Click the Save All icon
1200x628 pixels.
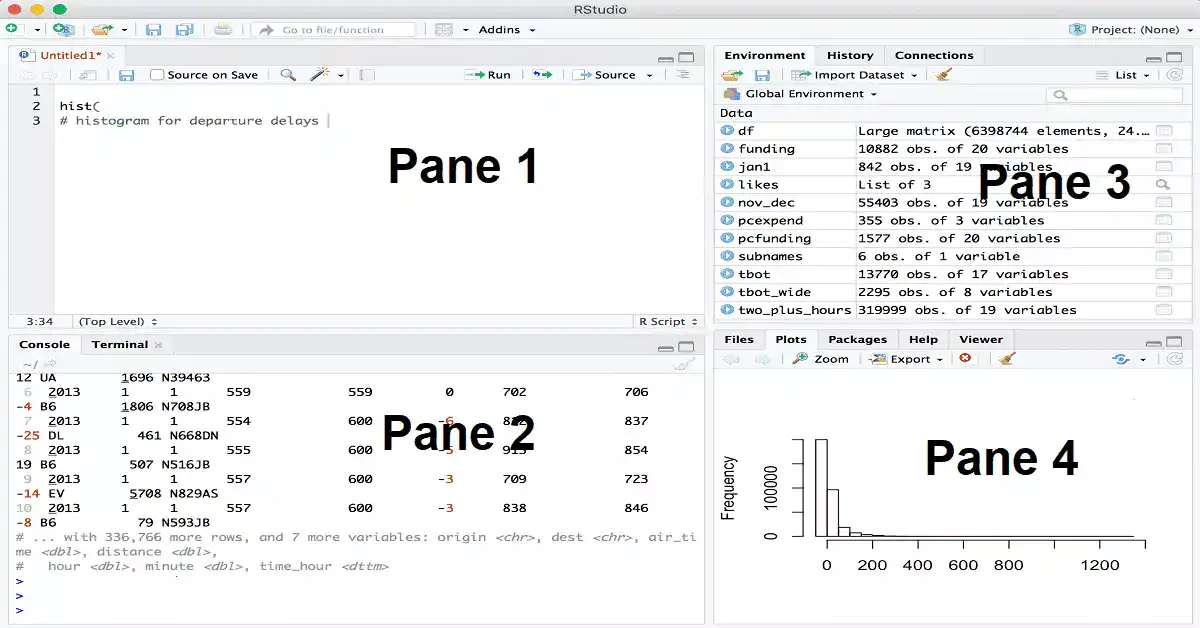coord(184,30)
